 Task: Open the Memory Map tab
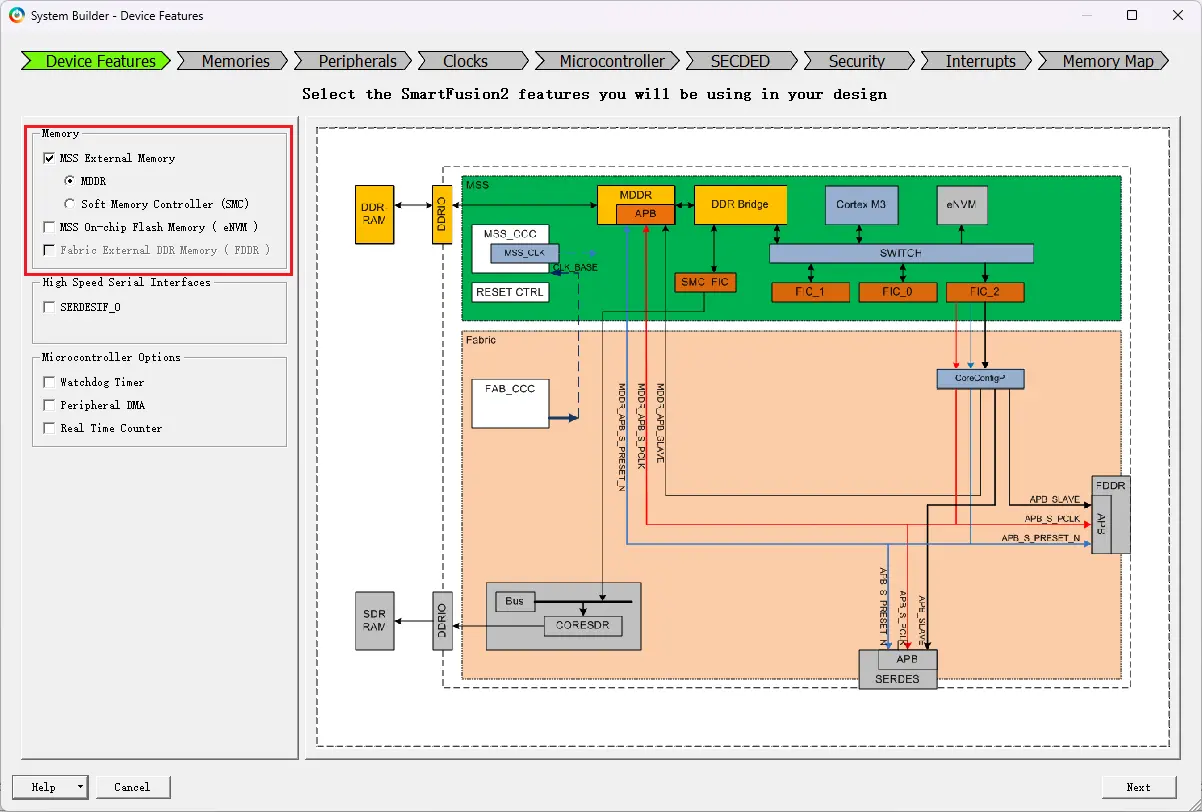(x=1107, y=61)
